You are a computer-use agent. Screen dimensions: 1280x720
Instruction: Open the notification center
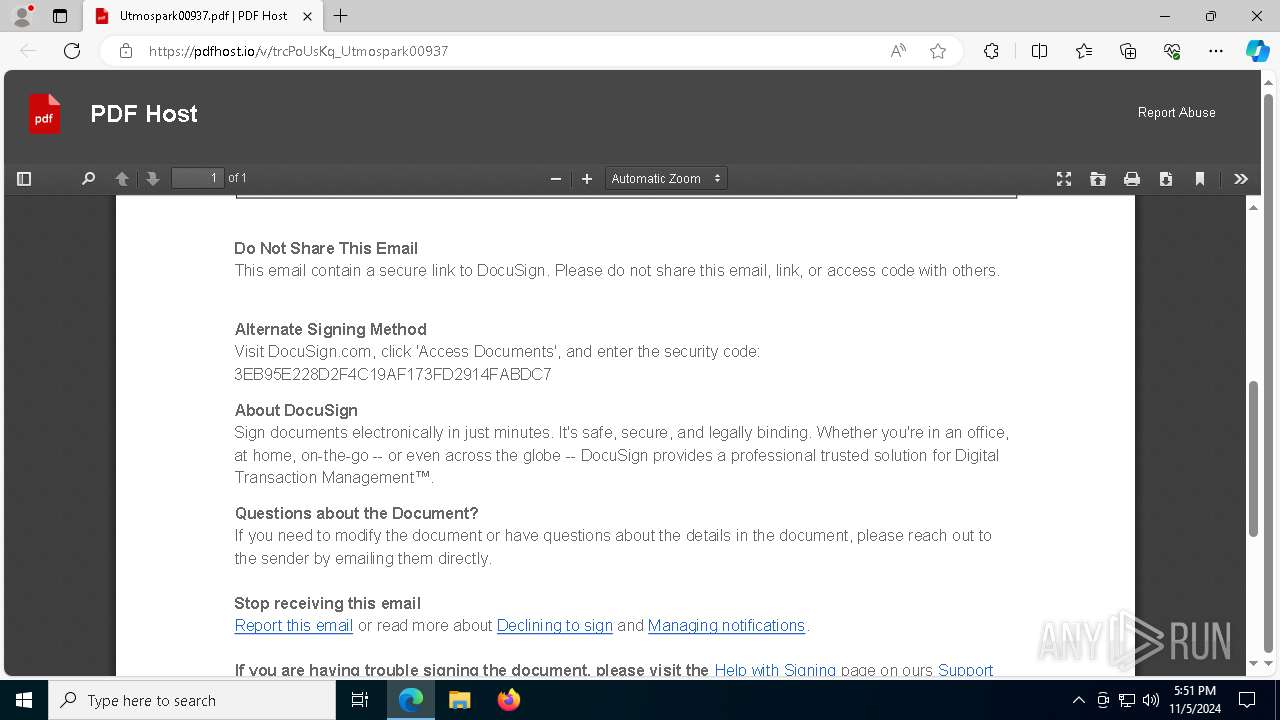[x=1247, y=700]
